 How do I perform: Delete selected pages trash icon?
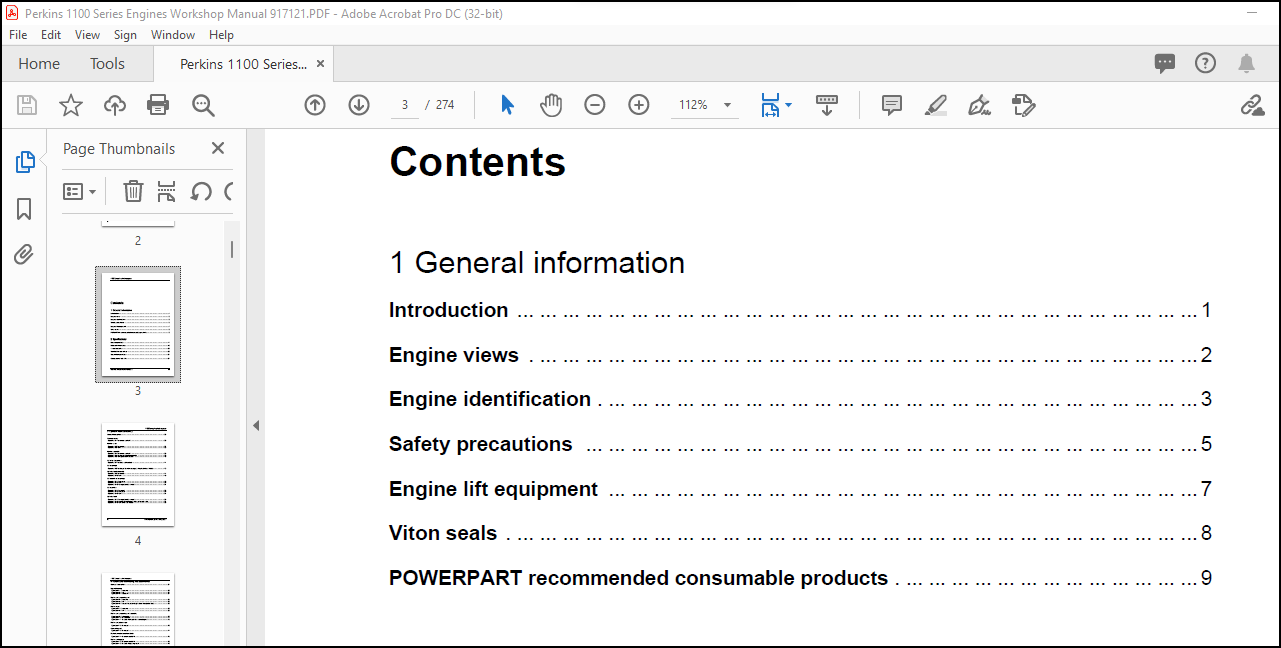[x=133, y=191]
